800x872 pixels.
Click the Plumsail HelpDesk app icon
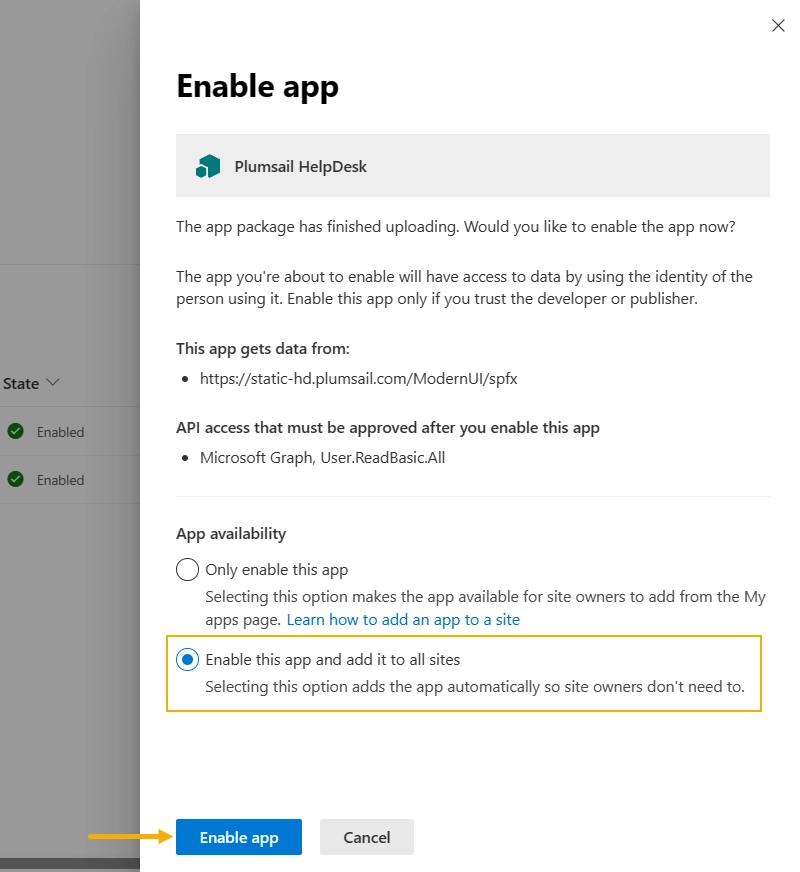pos(208,166)
